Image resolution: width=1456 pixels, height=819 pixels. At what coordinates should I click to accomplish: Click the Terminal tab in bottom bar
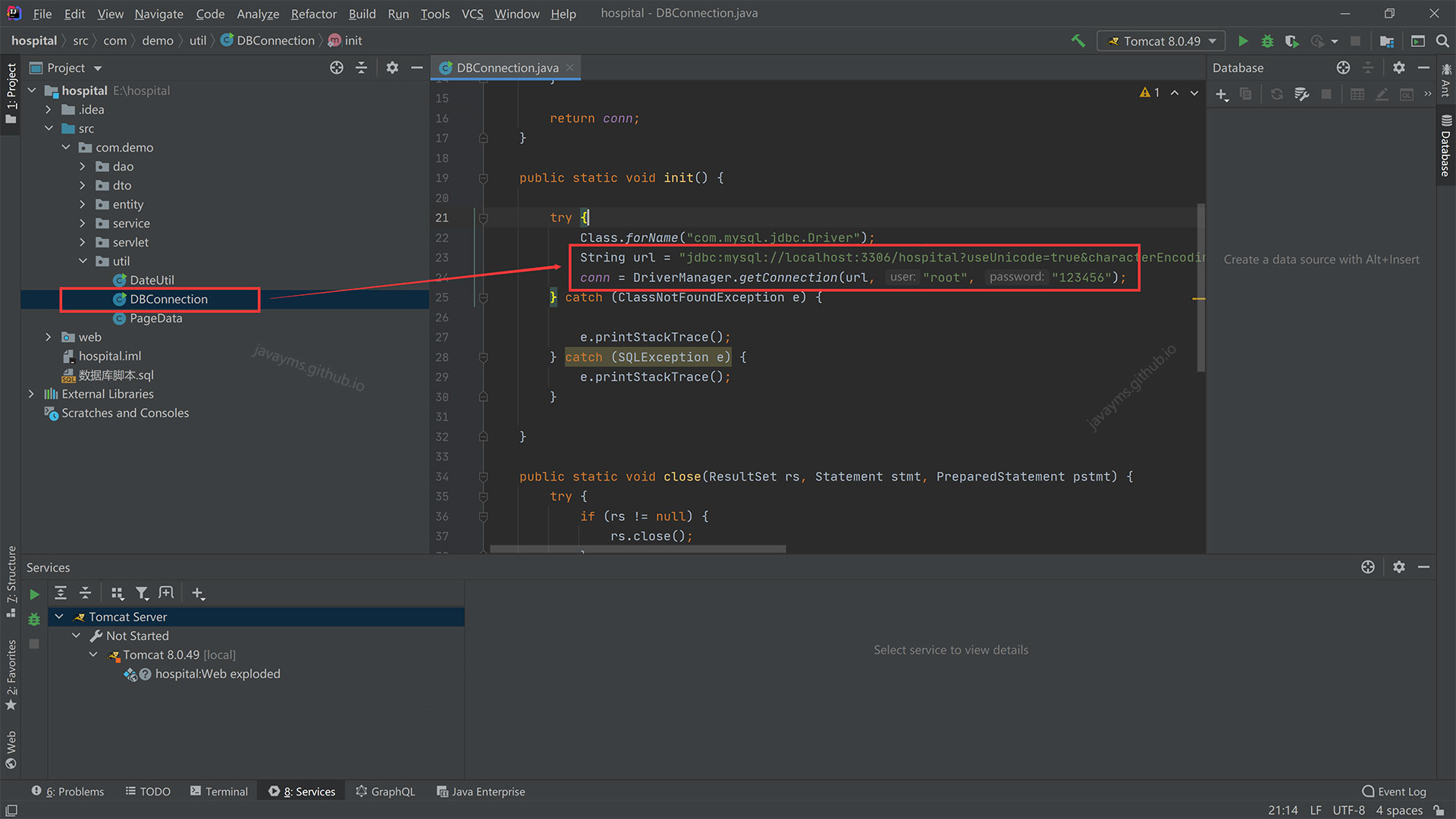click(x=224, y=791)
